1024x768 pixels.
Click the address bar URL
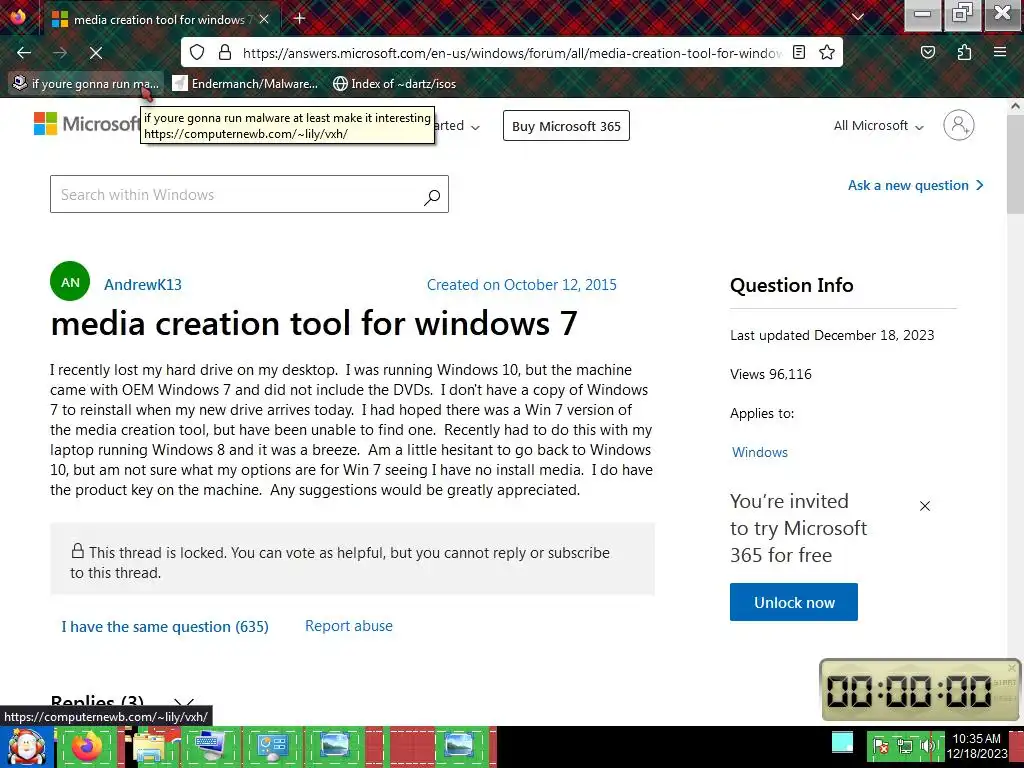pyautogui.click(x=512, y=53)
